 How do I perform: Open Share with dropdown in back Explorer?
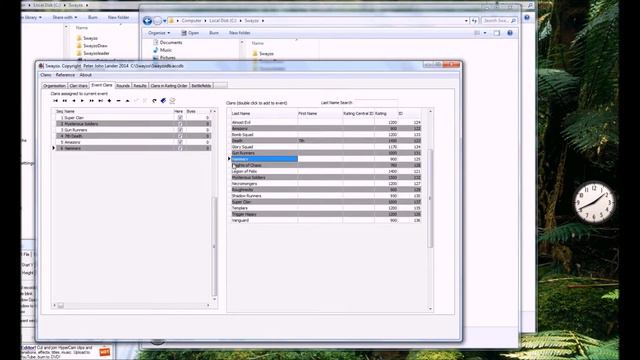click(64, 18)
